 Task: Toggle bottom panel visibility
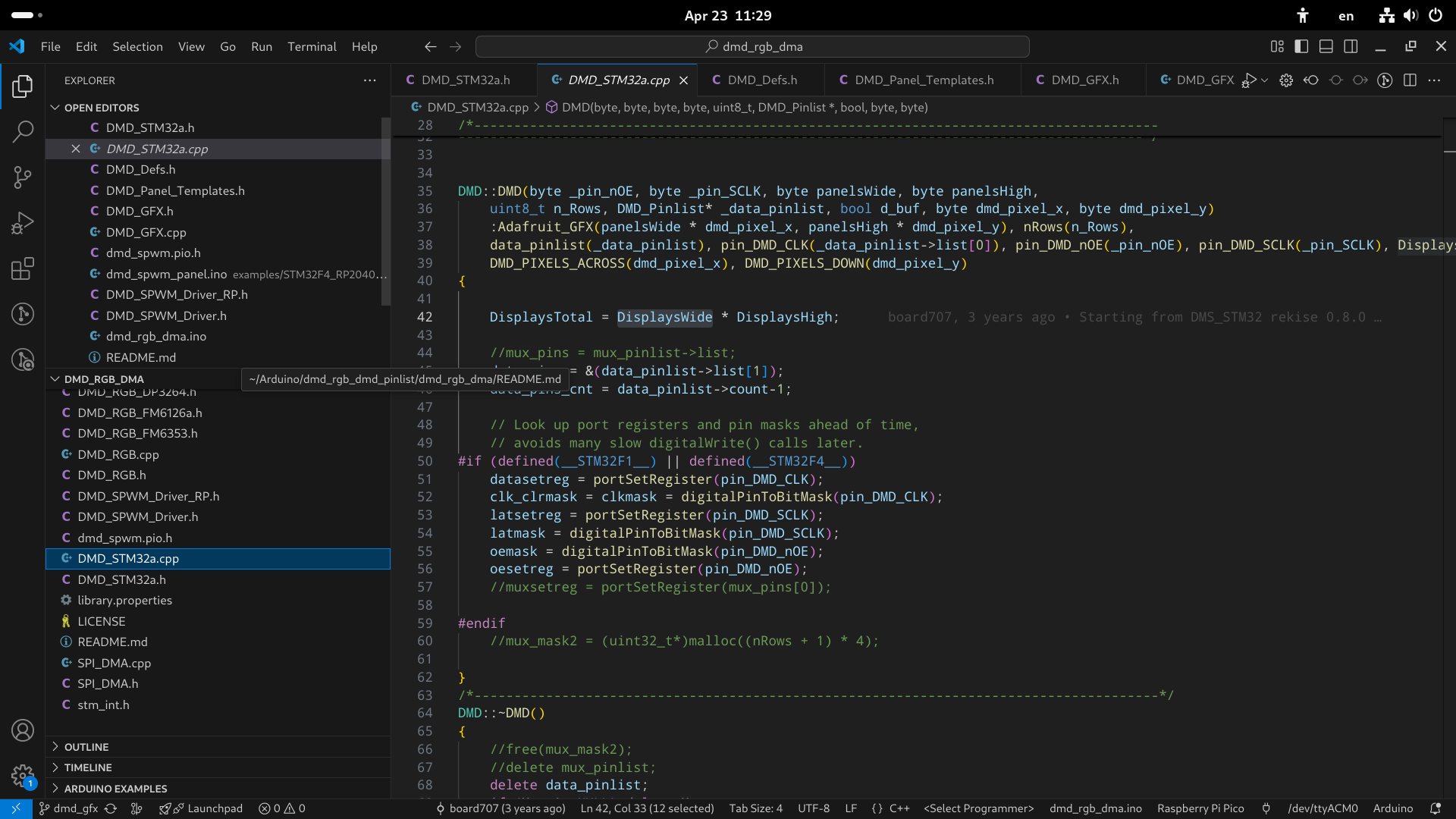1326,47
